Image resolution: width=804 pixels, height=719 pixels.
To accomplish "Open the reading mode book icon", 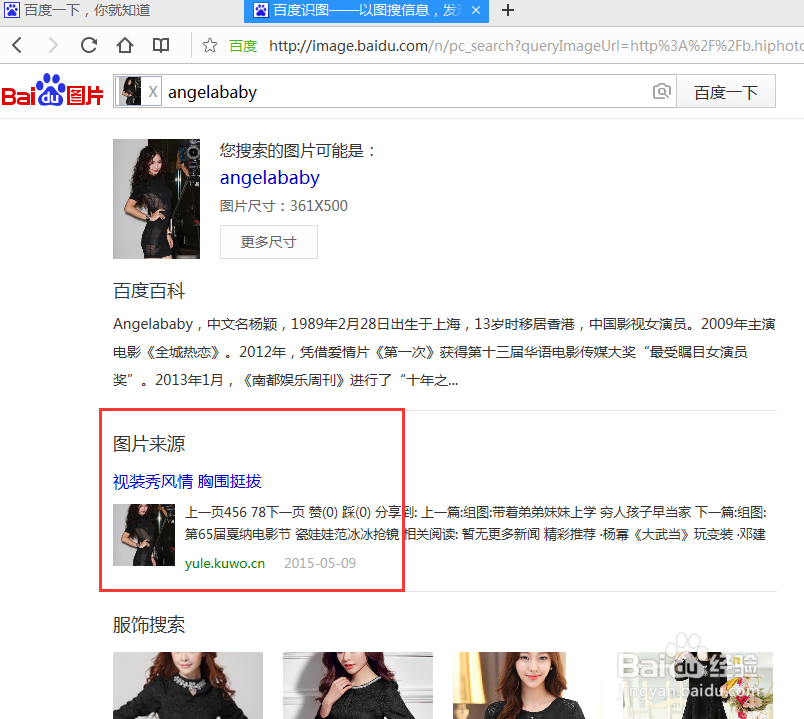I will click(x=161, y=45).
